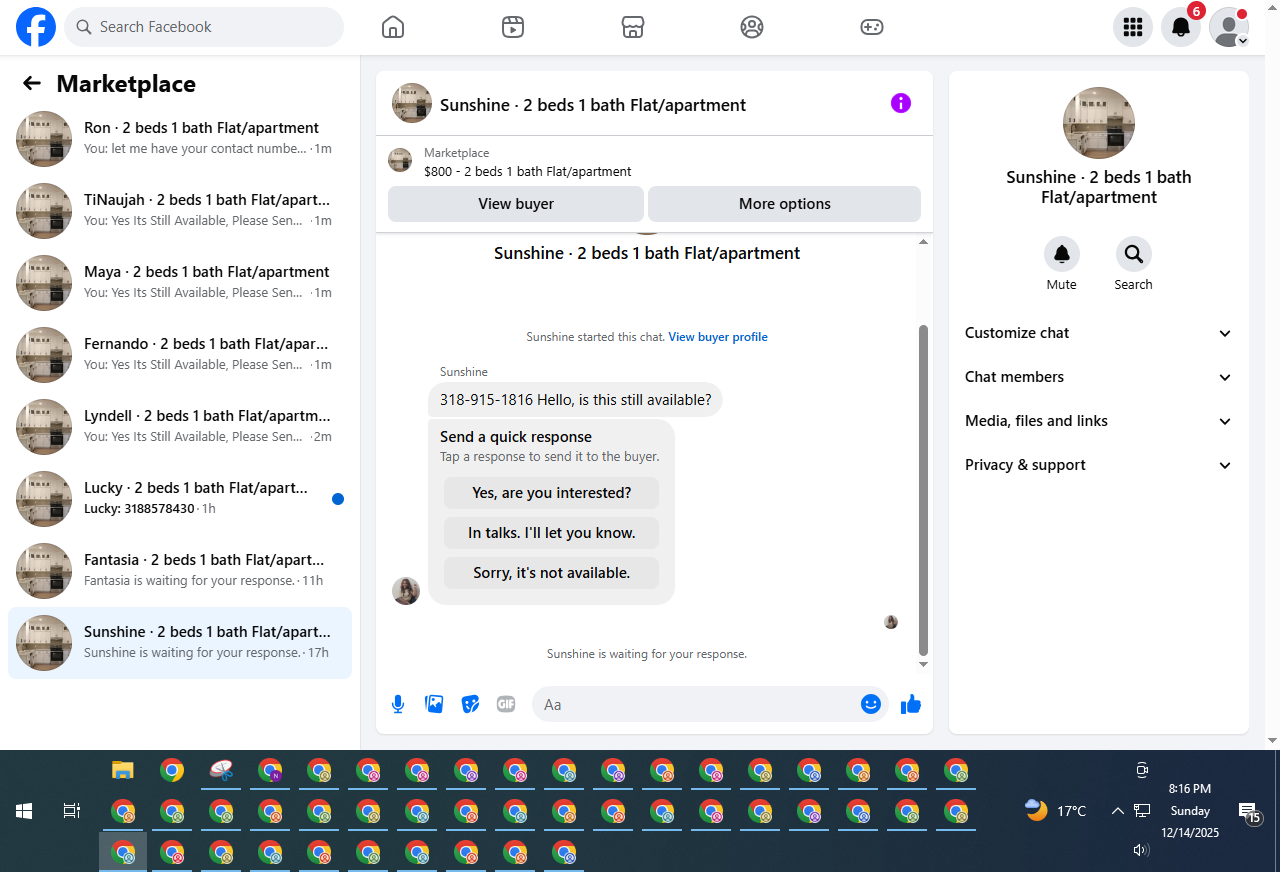Viewport: 1280px width, 872px height.
Task: Open the account profile avatar menu
Action: click(x=1229, y=27)
